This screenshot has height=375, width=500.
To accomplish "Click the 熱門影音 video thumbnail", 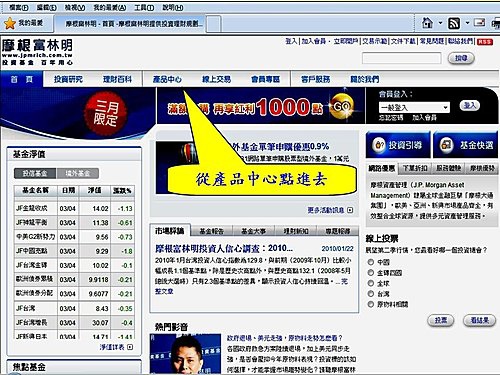I will pos(185,354).
